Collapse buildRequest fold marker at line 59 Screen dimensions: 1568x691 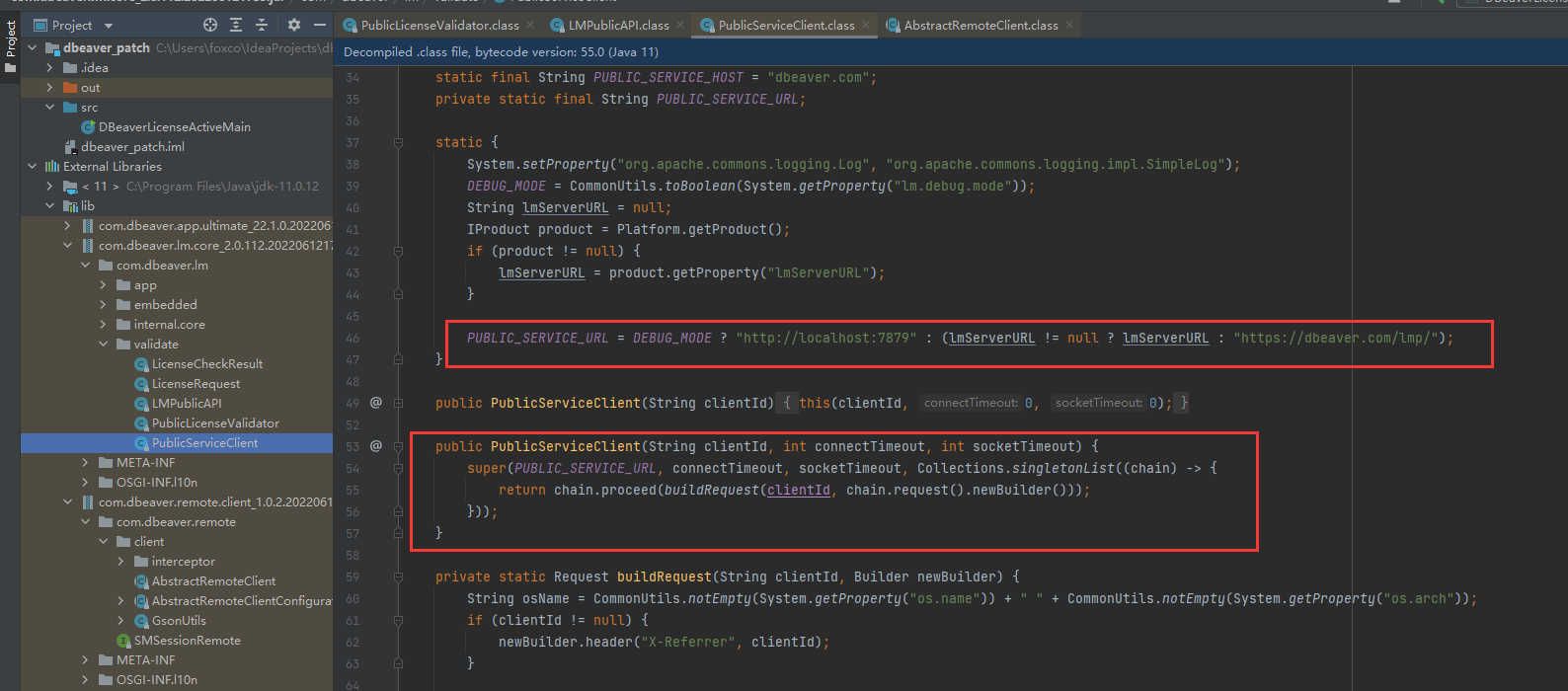398,576
